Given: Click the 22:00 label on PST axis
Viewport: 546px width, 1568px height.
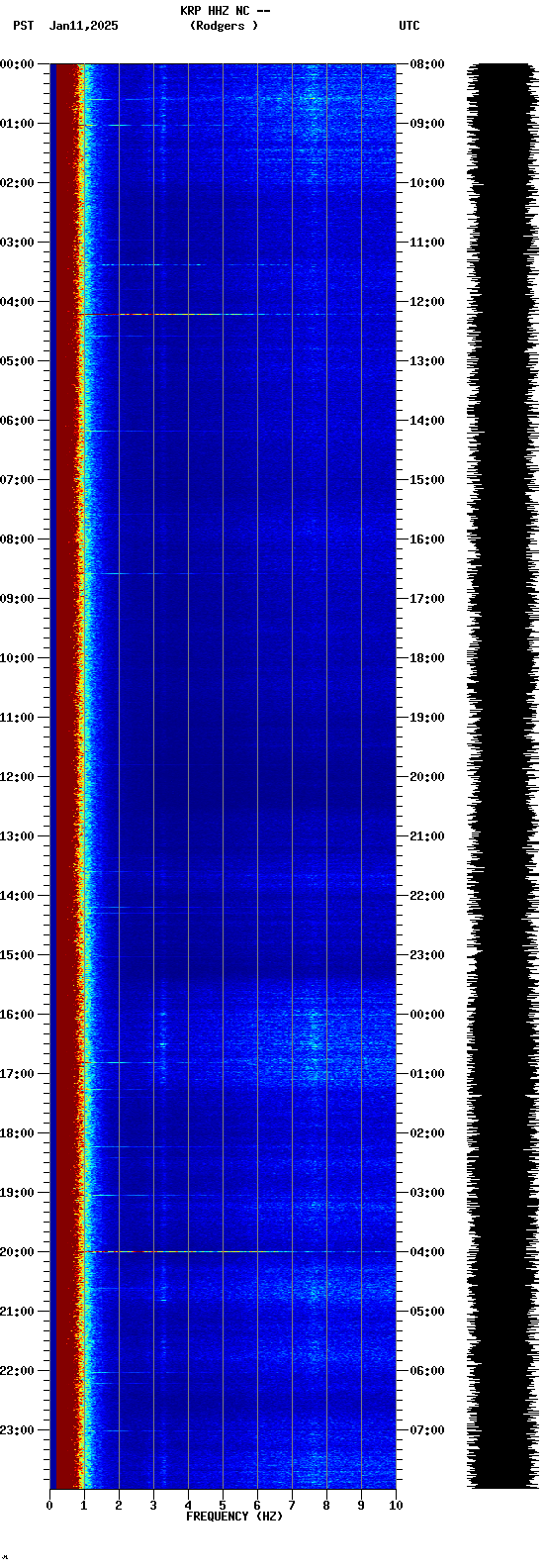Looking at the screenshot, I should (17, 1371).
